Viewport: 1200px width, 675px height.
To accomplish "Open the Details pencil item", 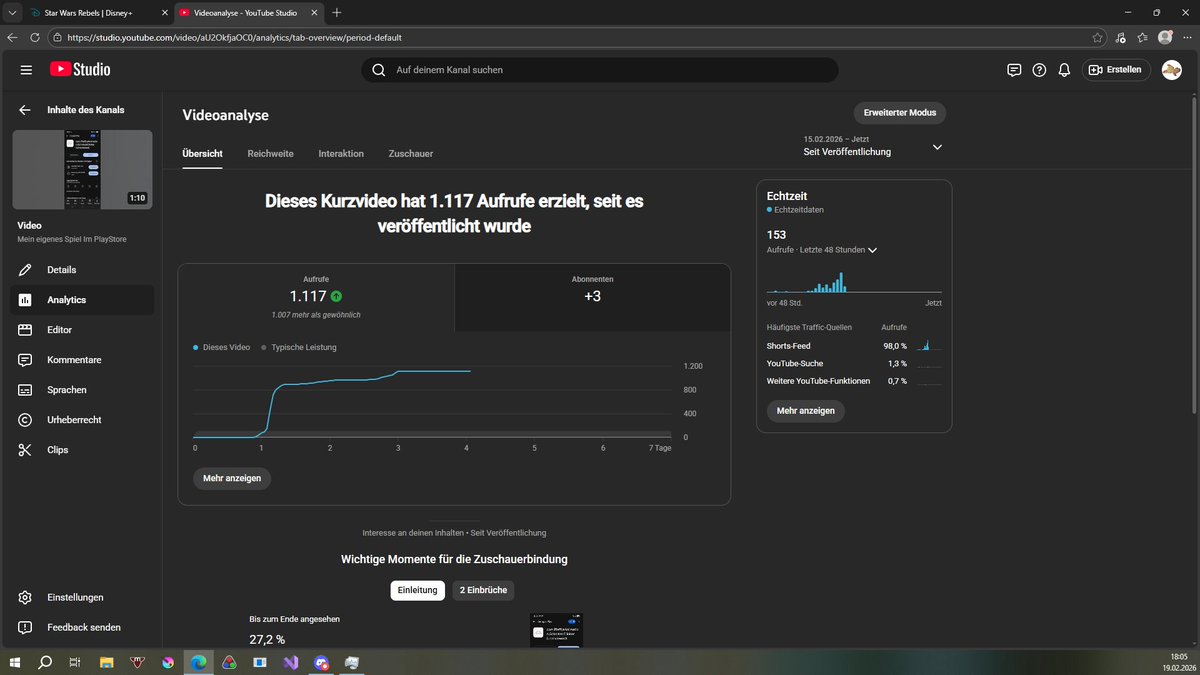I will [x=82, y=270].
